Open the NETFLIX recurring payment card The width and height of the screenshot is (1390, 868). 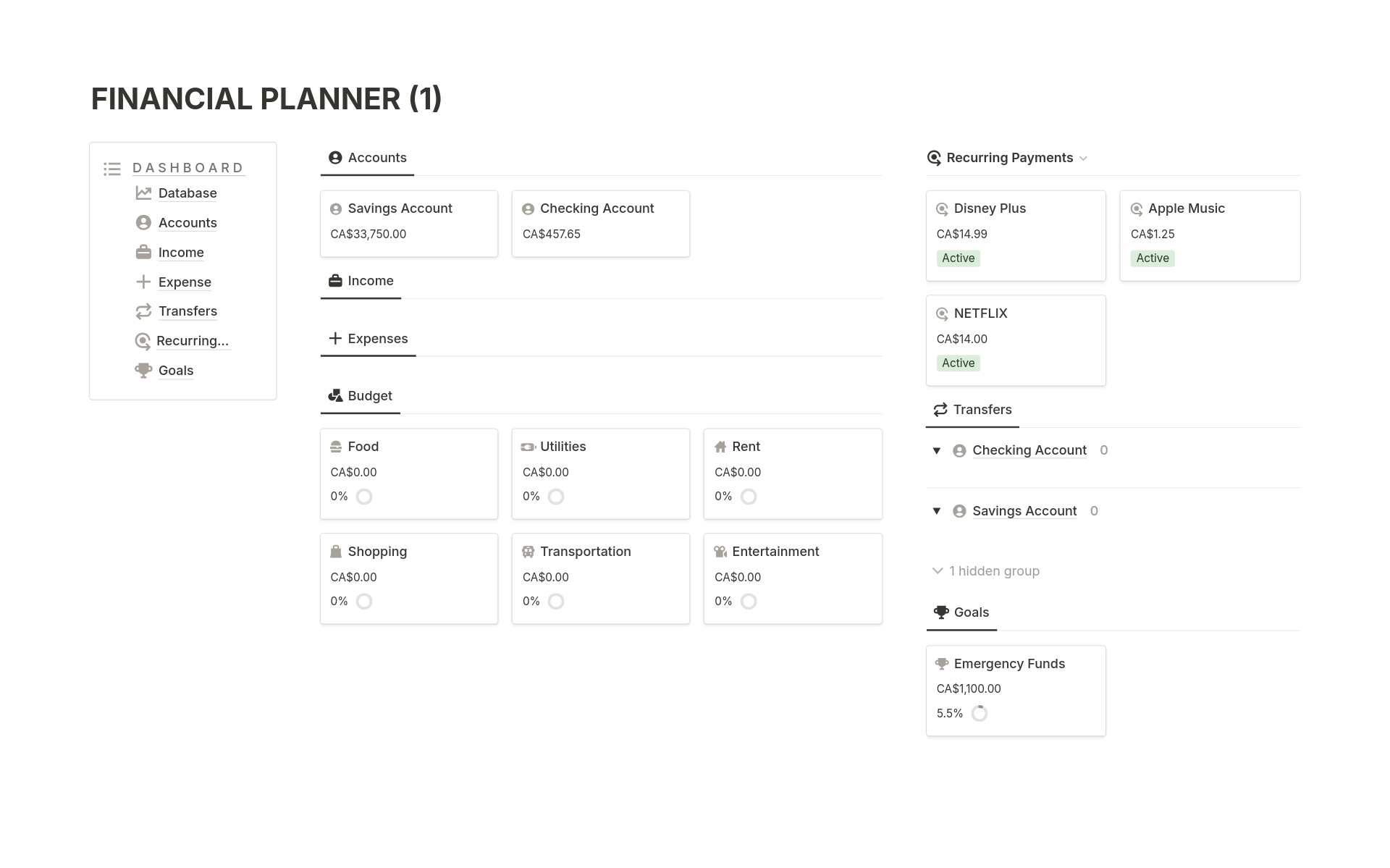point(1015,340)
